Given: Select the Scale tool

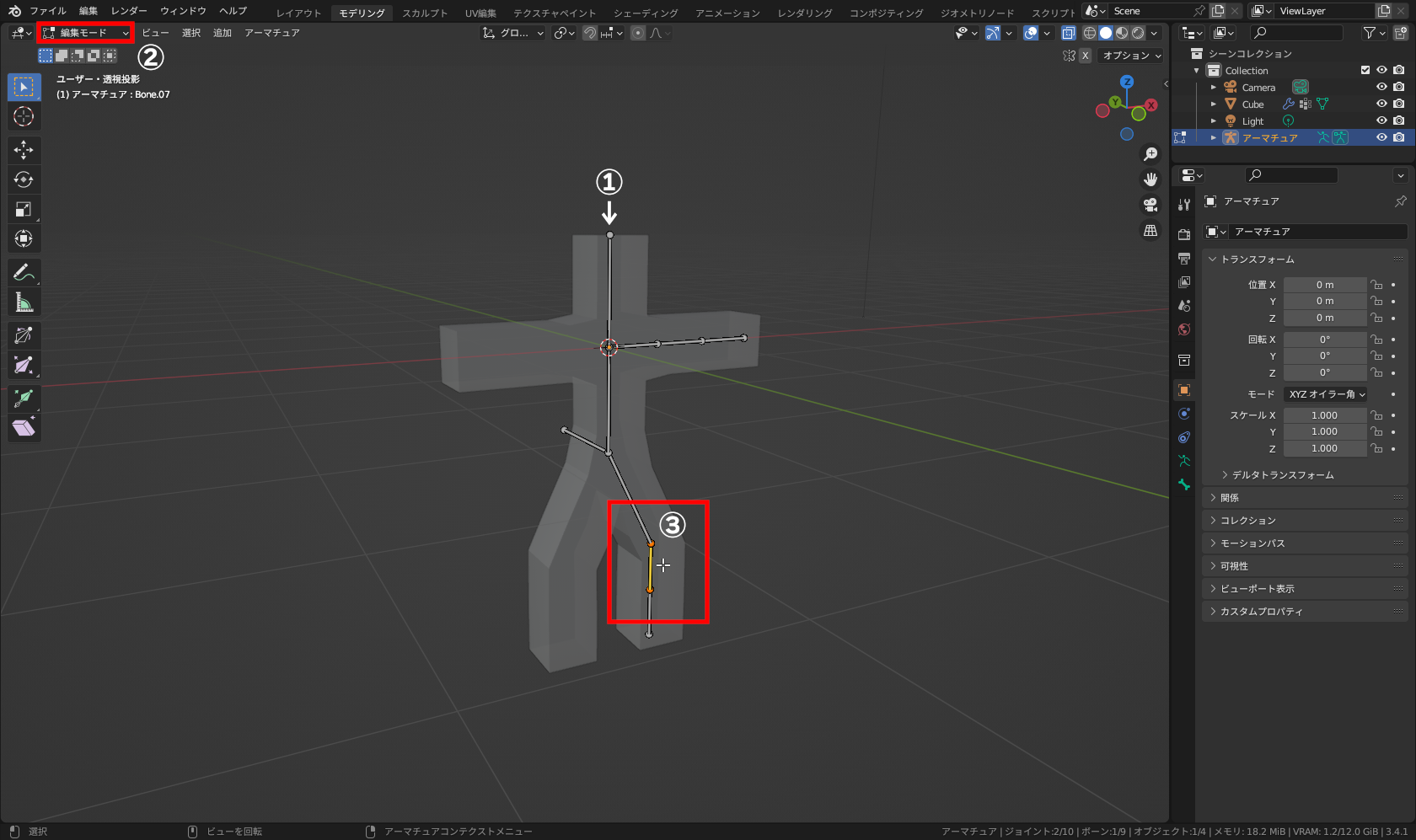Looking at the screenshot, I should click(x=24, y=209).
